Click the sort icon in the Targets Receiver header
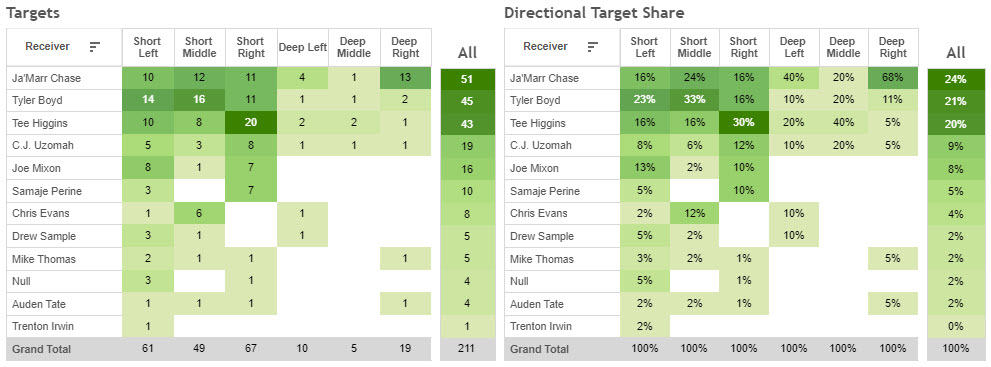This screenshot has width=991, height=367. point(95,47)
